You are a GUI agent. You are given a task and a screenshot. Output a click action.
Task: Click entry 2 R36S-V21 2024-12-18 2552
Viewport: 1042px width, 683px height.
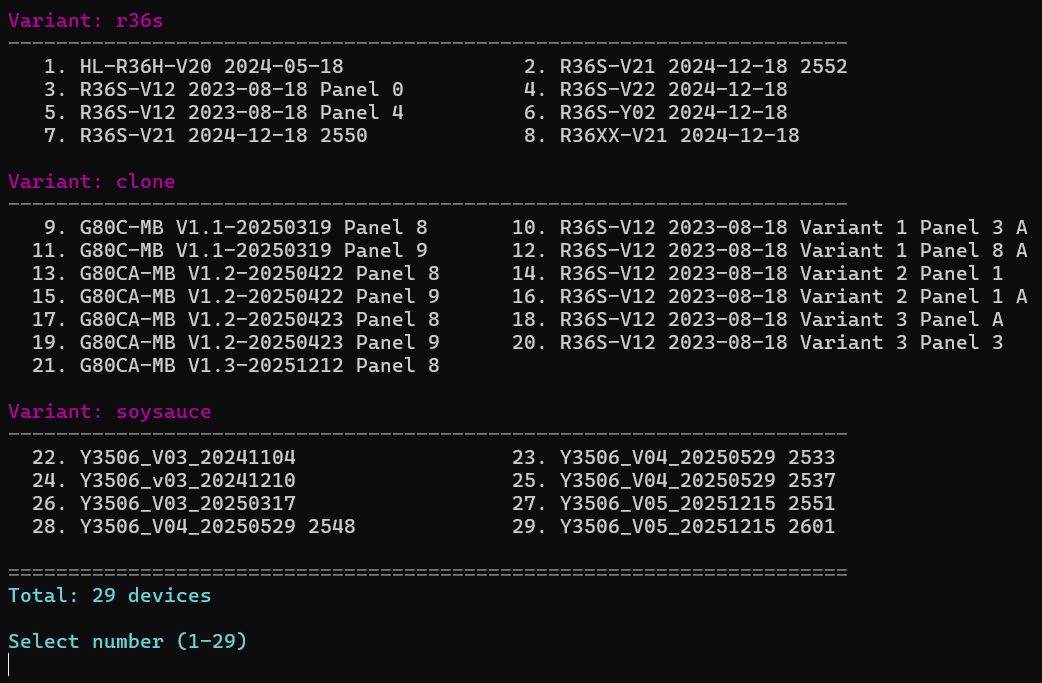click(x=685, y=66)
